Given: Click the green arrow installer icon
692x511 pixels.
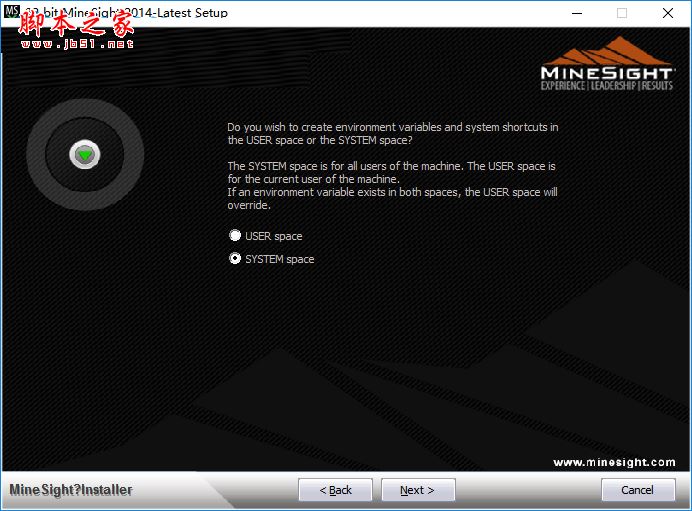Looking at the screenshot, I should pyautogui.click(x=85, y=154).
